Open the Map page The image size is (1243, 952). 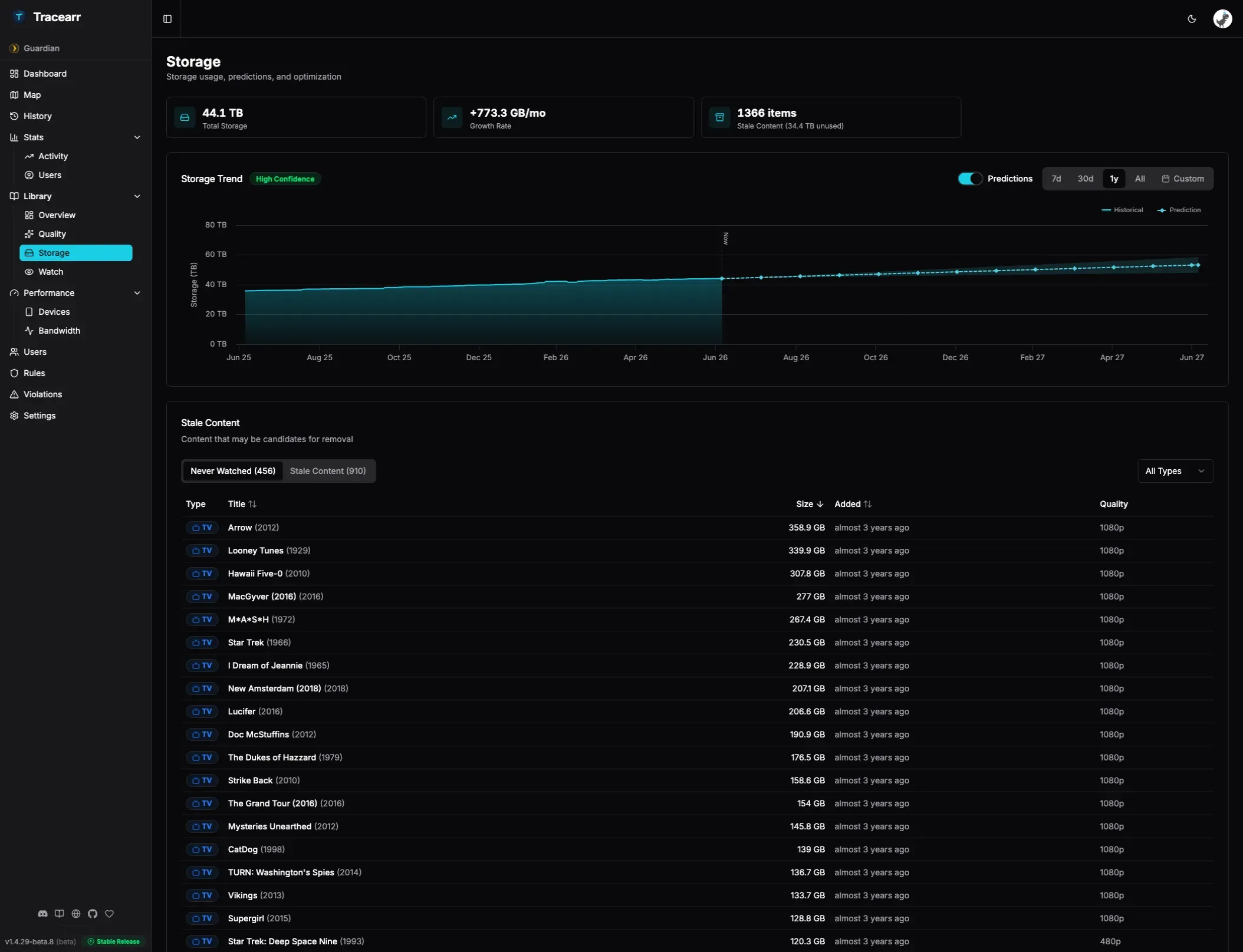coord(75,95)
